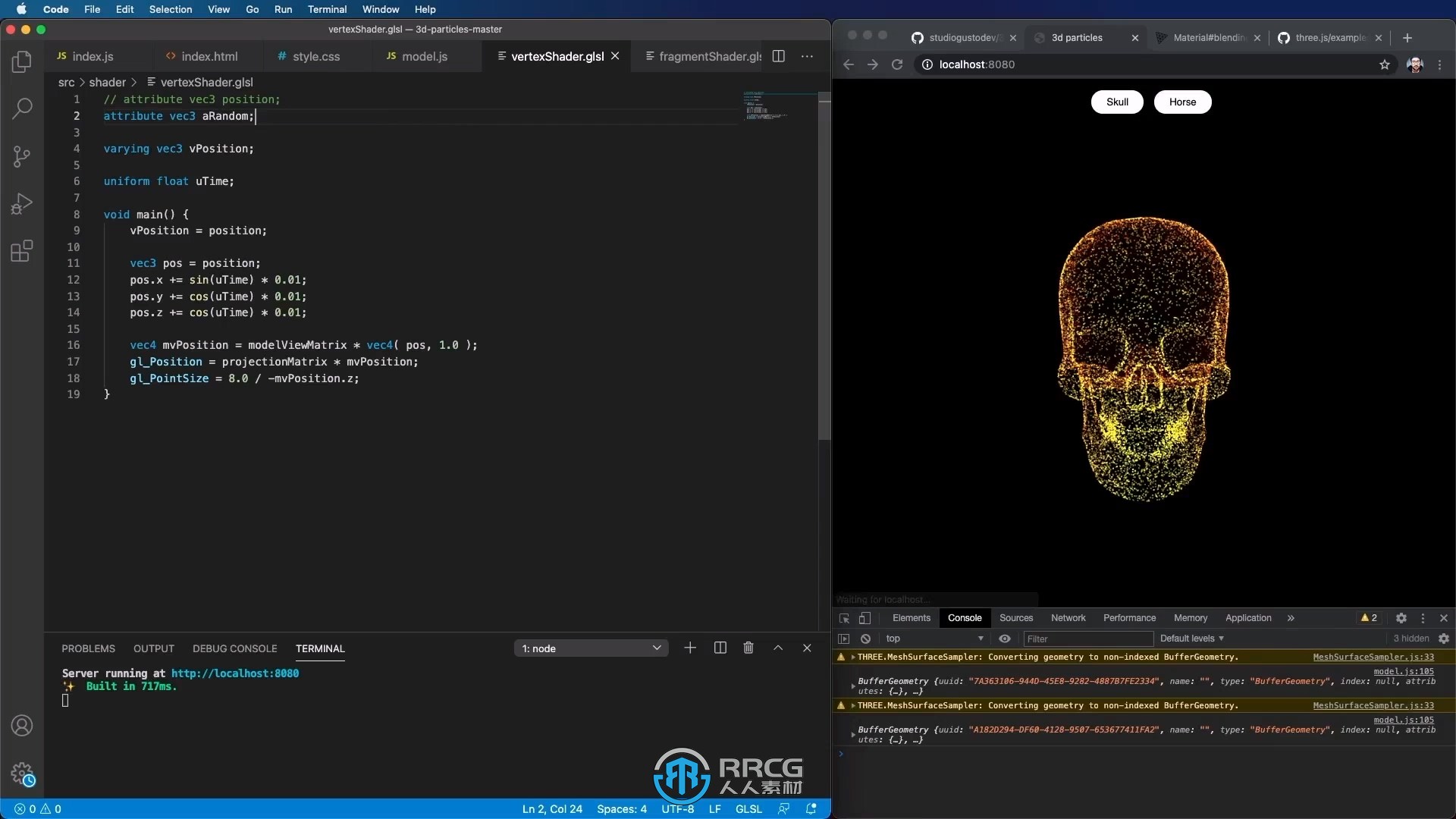
Task: Toggle the Default levels dropdown in DevTools
Action: tap(1192, 638)
